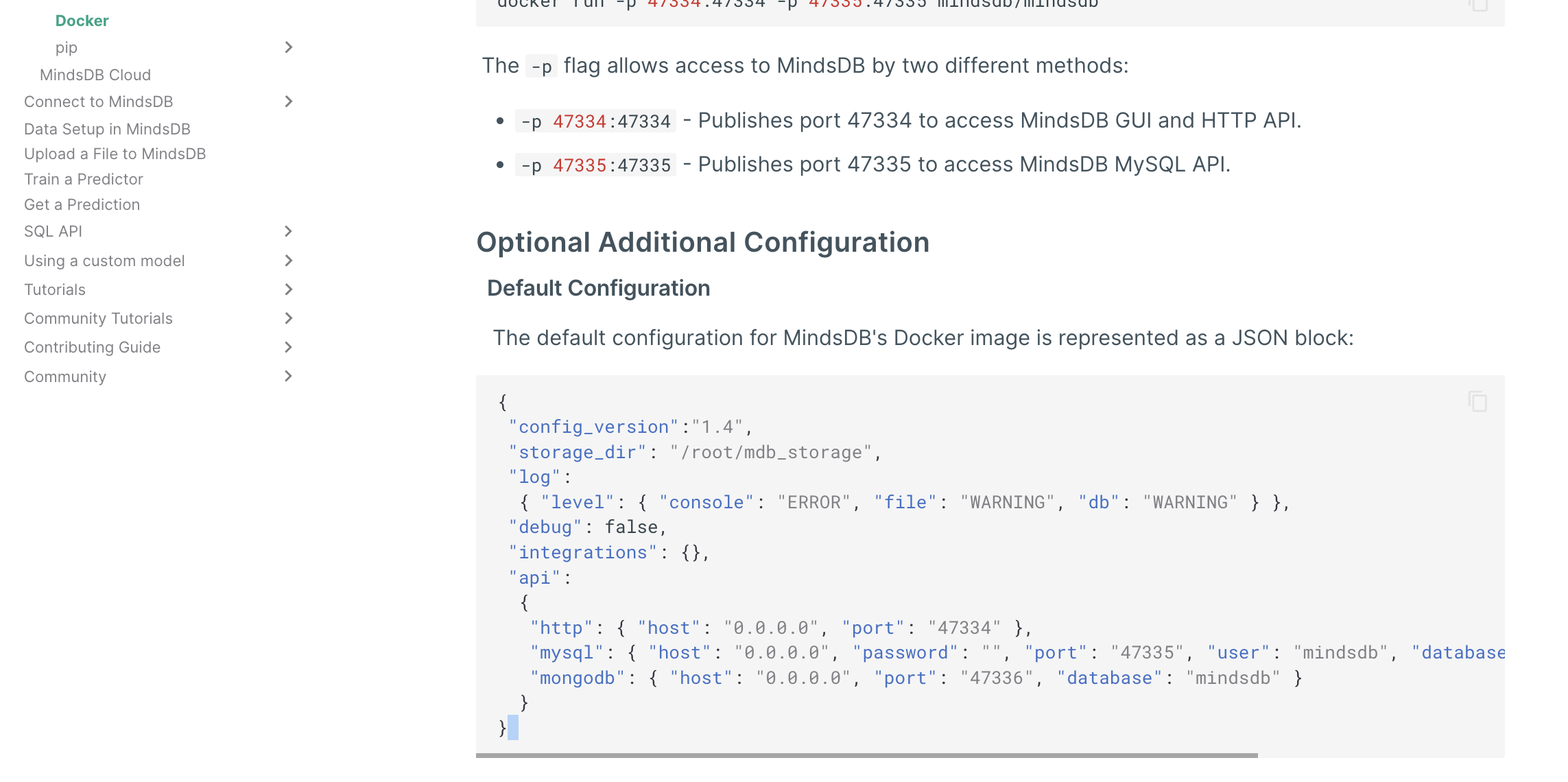The width and height of the screenshot is (1568, 782).
Task: Open the Community section link
Action: 65,377
